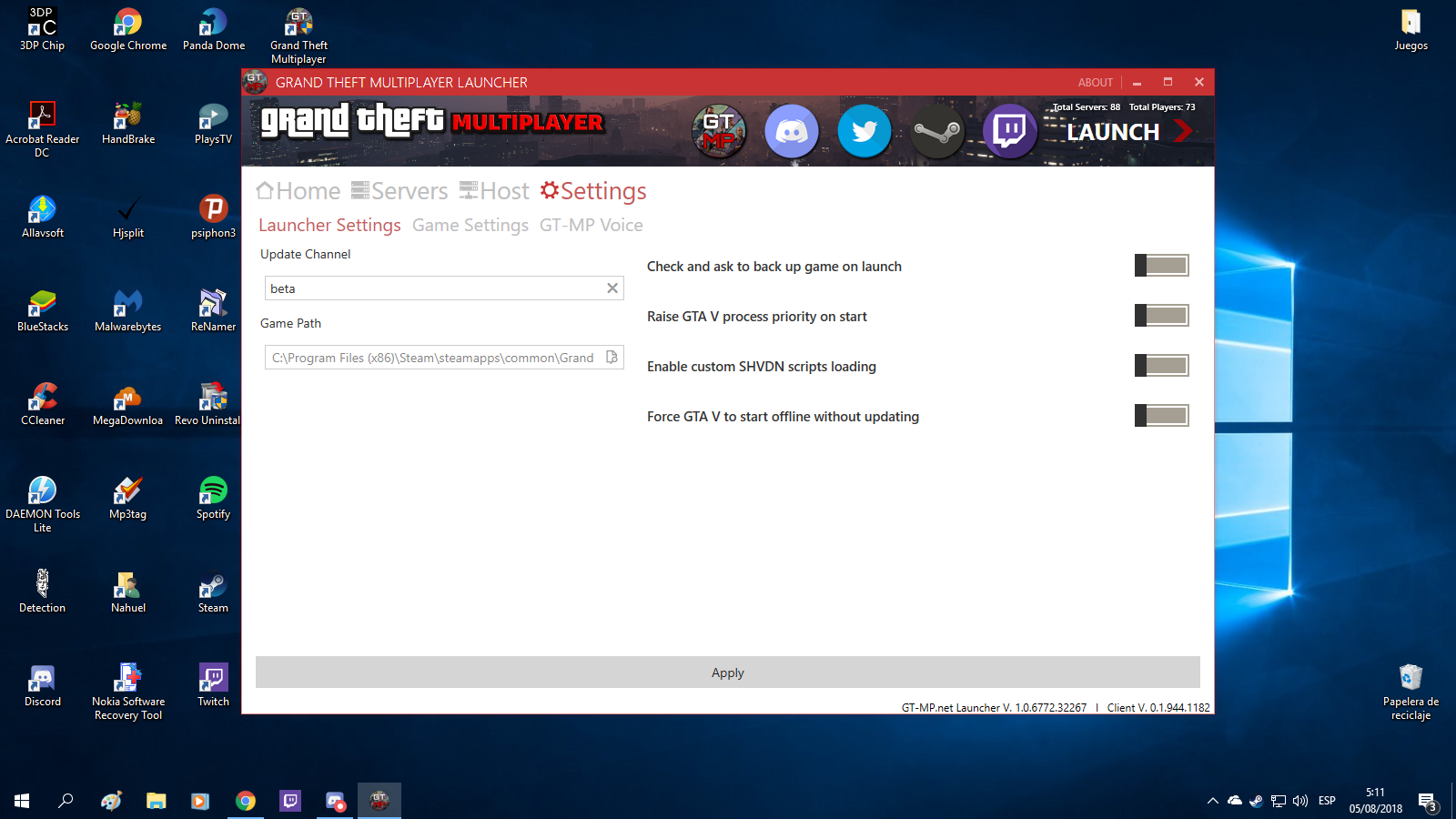Image resolution: width=1456 pixels, height=819 pixels.
Task: Switch to the Host tab
Action: coord(494,191)
